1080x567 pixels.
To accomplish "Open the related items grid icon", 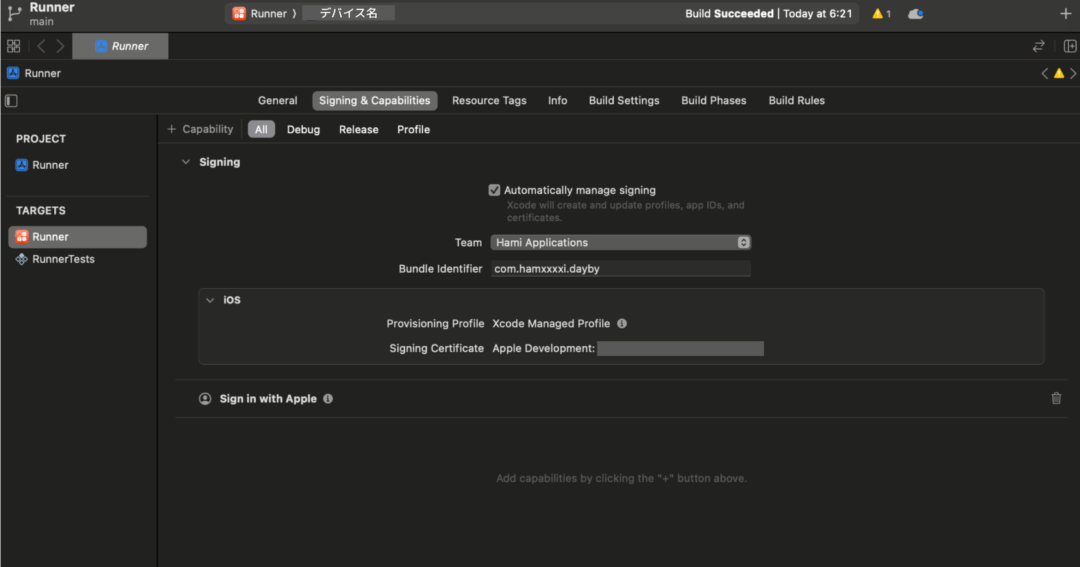I will pyautogui.click(x=13, y=46).
